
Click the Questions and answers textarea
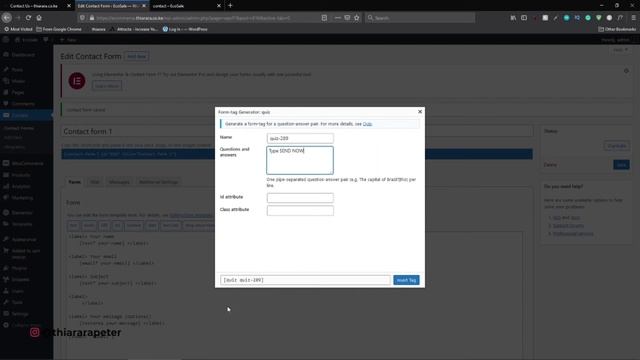[x=300, y=160]
